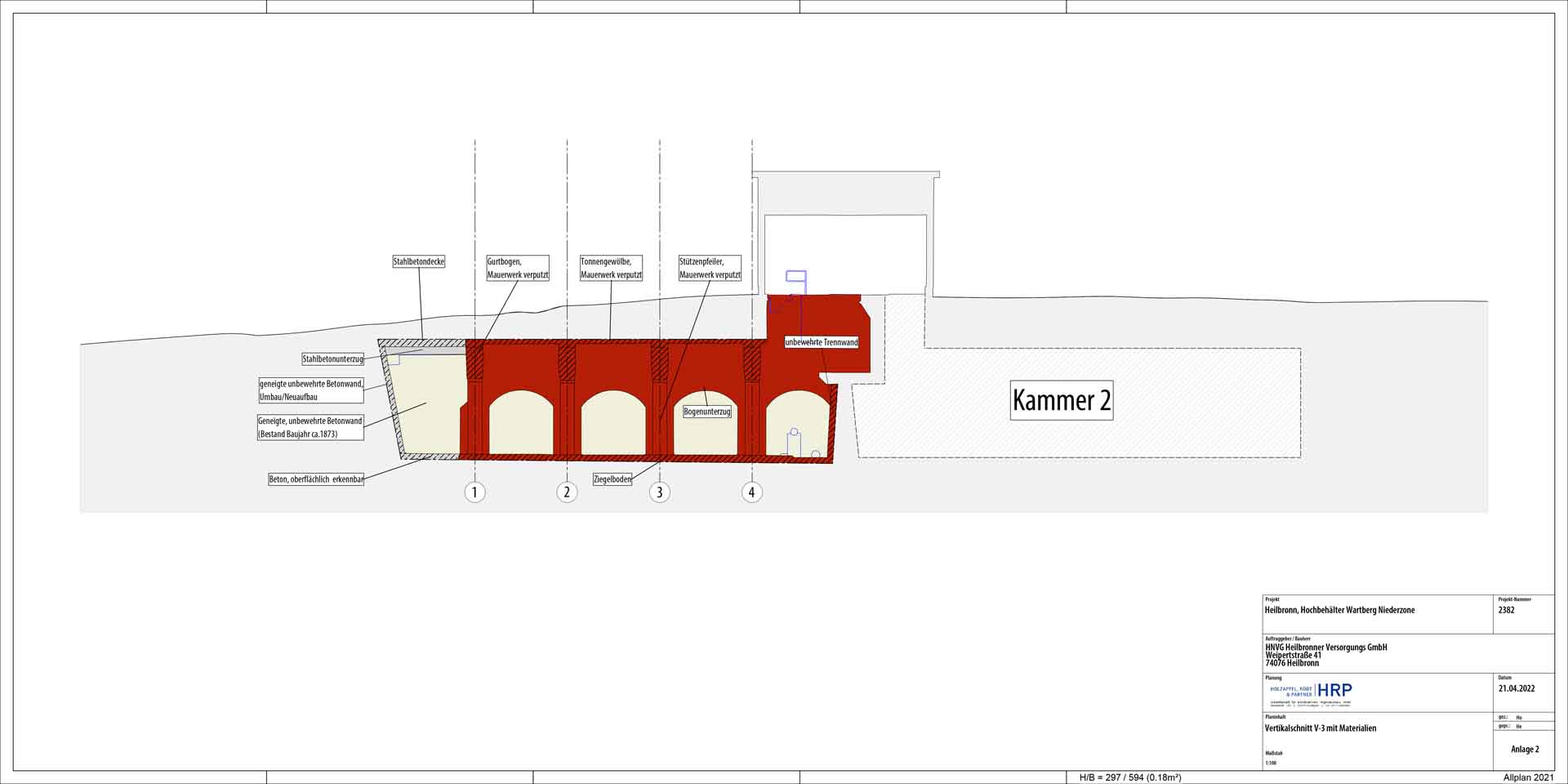The height and width of the screenshot is (784, 1568).
Task: Click the 'Tonnengewölbe, Mauerwerk verputzt' label
Action: pos(611,269)
